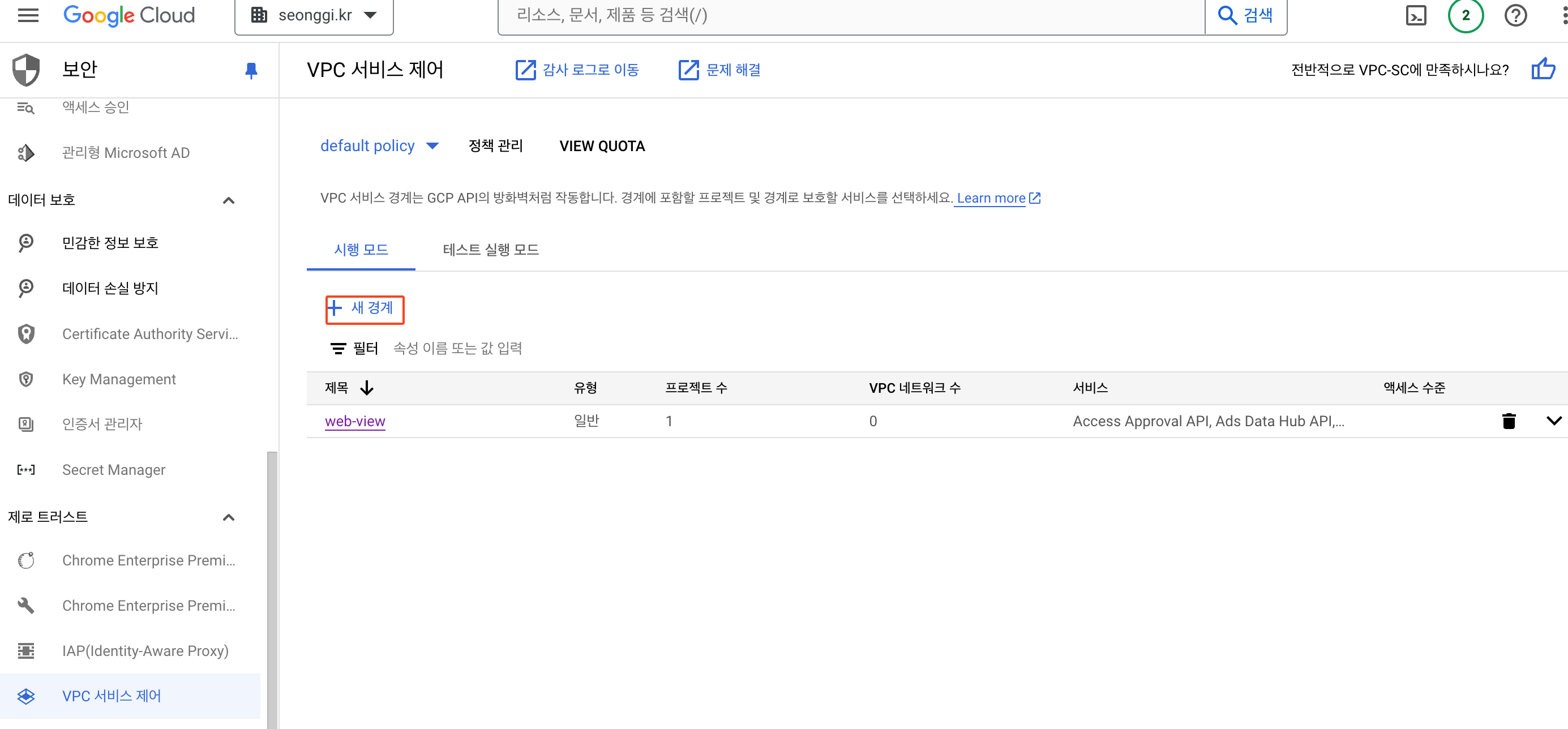The width and height of the screenshot is (1568, 729).
Task: Sort table by 제목 column arrow
Action: (x=366, y=388)
